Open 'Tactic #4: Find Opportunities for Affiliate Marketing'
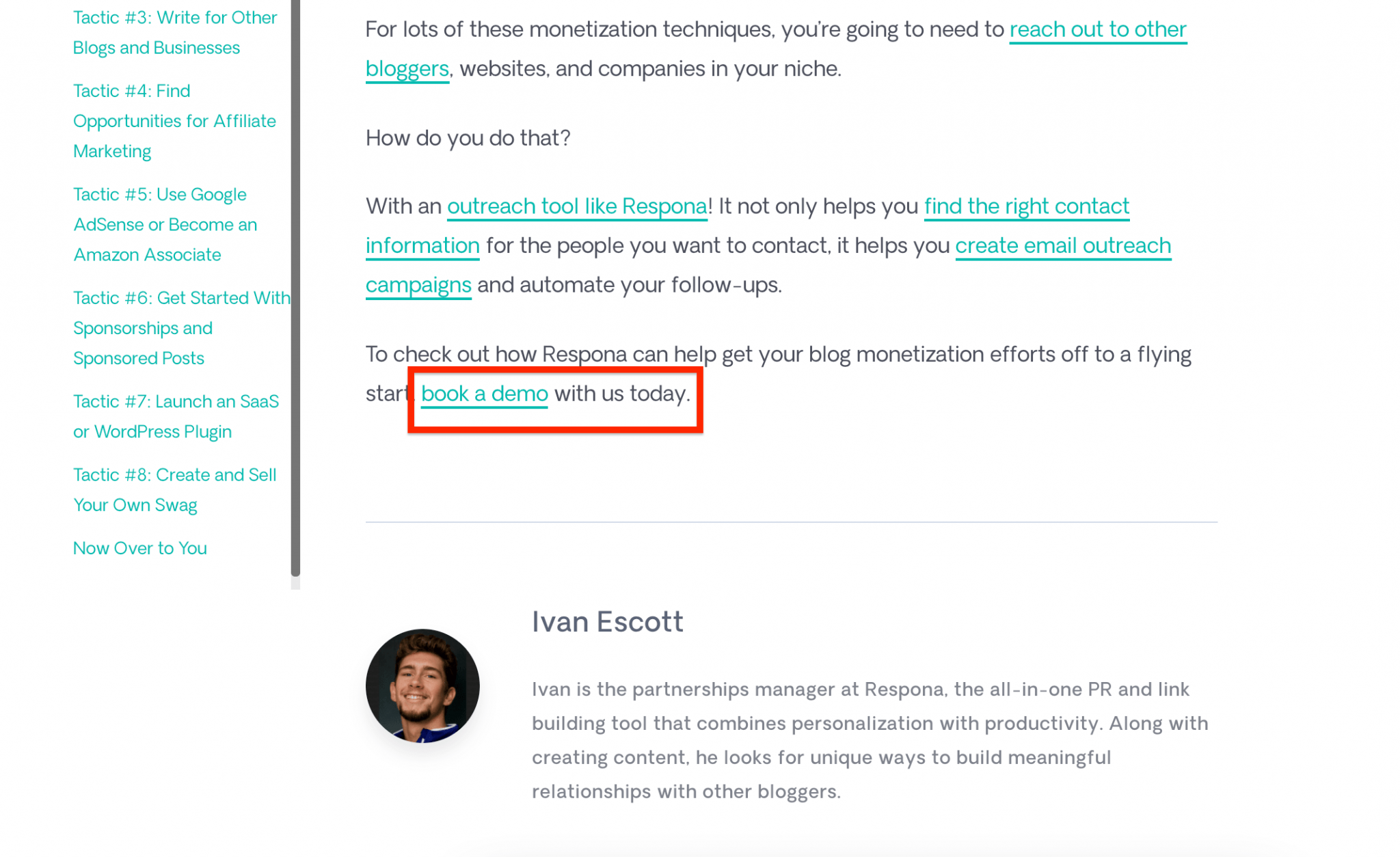This screenshot has width=1400, height=857. point(174,120)
